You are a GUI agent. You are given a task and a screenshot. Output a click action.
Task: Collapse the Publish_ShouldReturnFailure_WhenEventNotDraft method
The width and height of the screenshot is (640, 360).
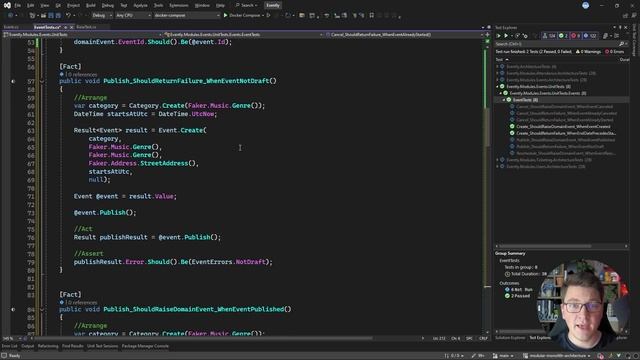42,81
